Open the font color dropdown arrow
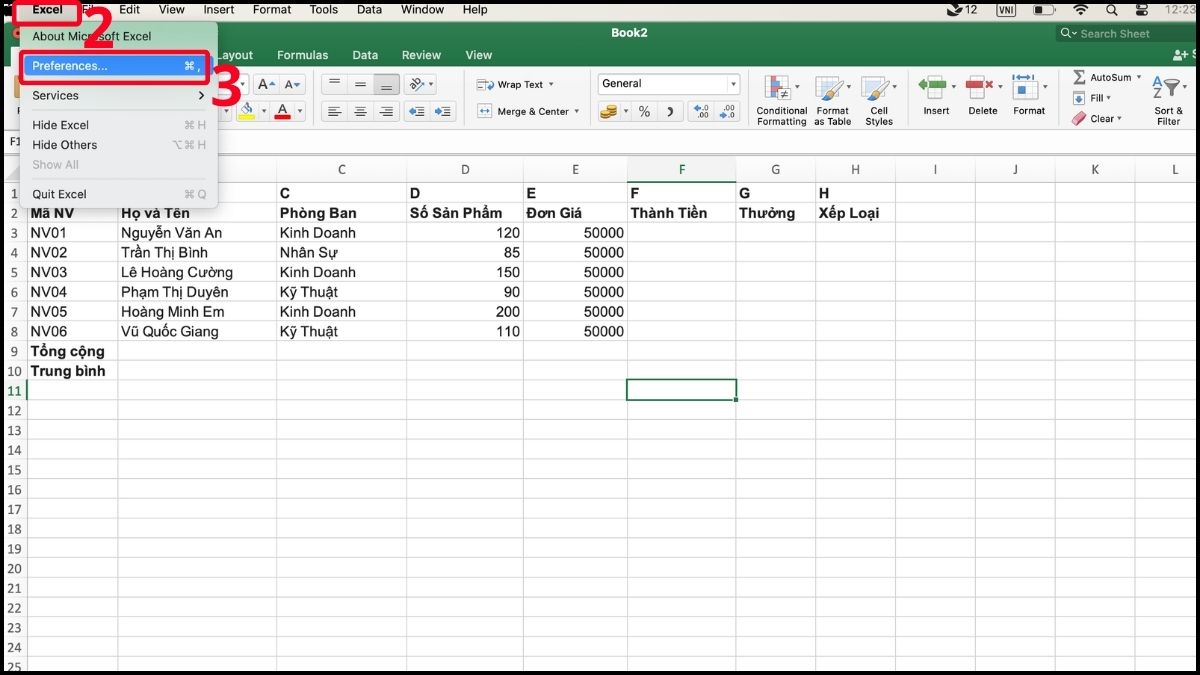 tap(300, 112)
